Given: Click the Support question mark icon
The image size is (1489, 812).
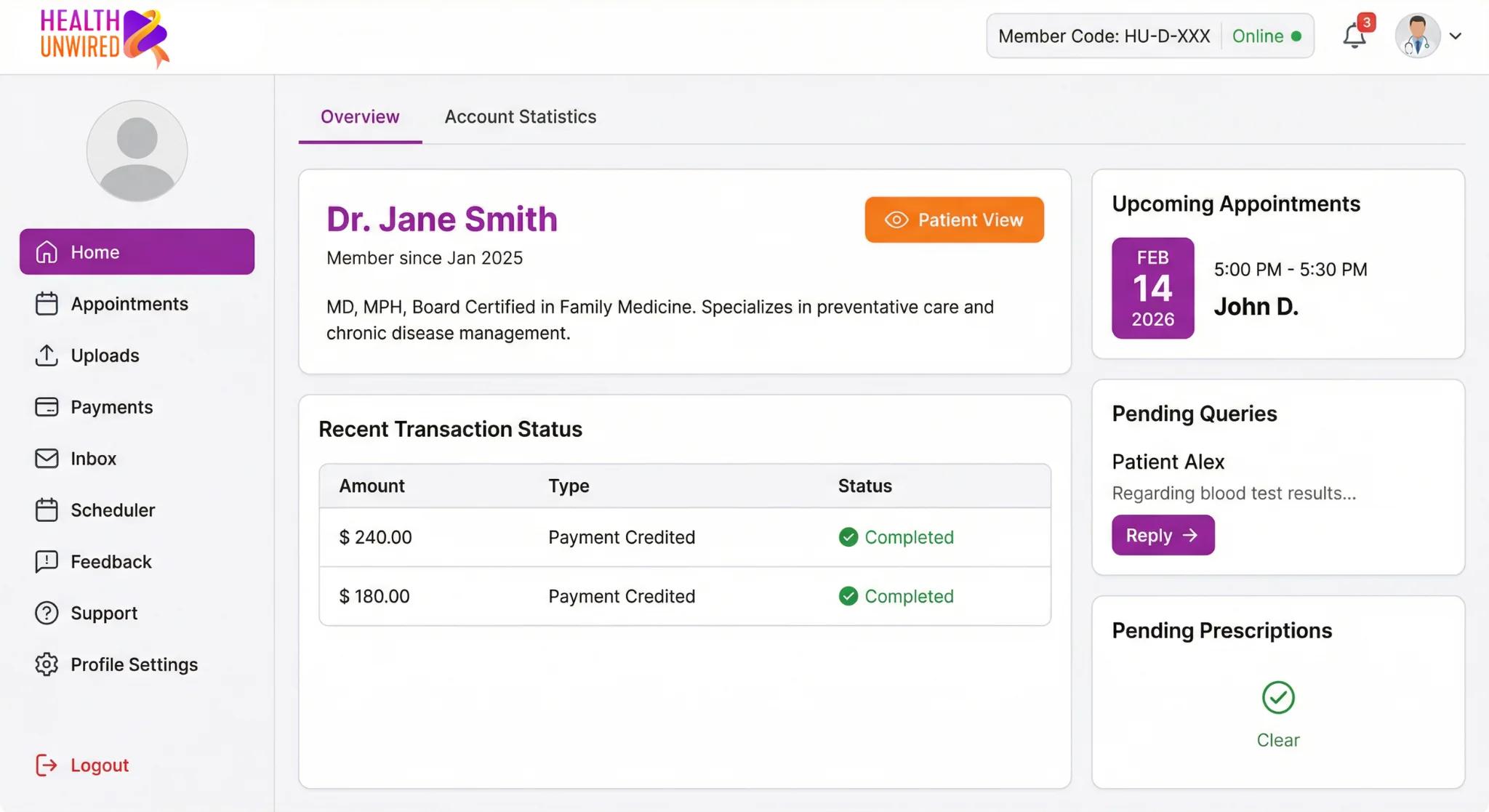Looking at the screenshot, I should click(x=46, y=613).
